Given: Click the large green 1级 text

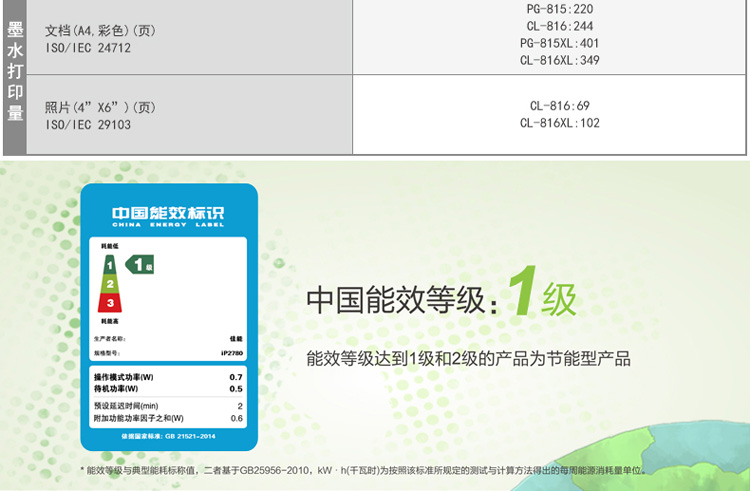Looking at the screenshot, I should (x=543, y=292).
